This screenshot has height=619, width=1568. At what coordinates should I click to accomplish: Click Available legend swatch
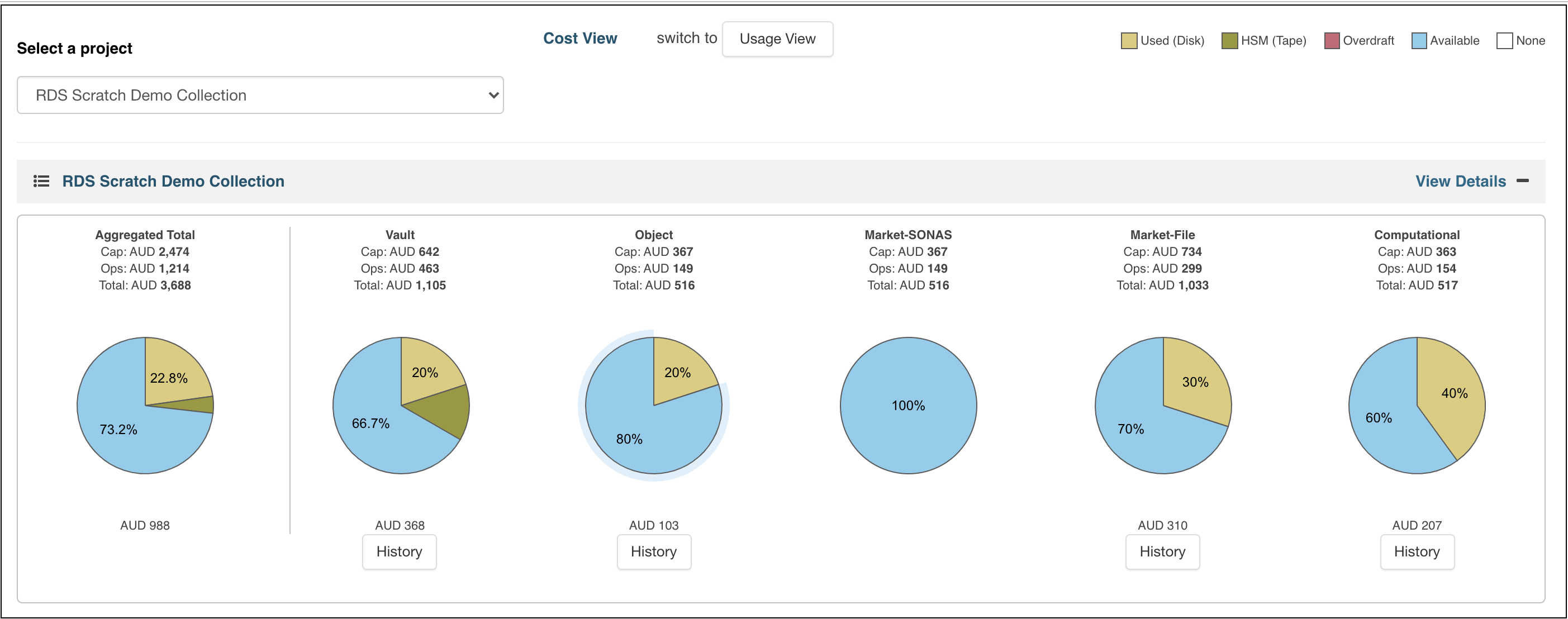(x=1419, y=41)
